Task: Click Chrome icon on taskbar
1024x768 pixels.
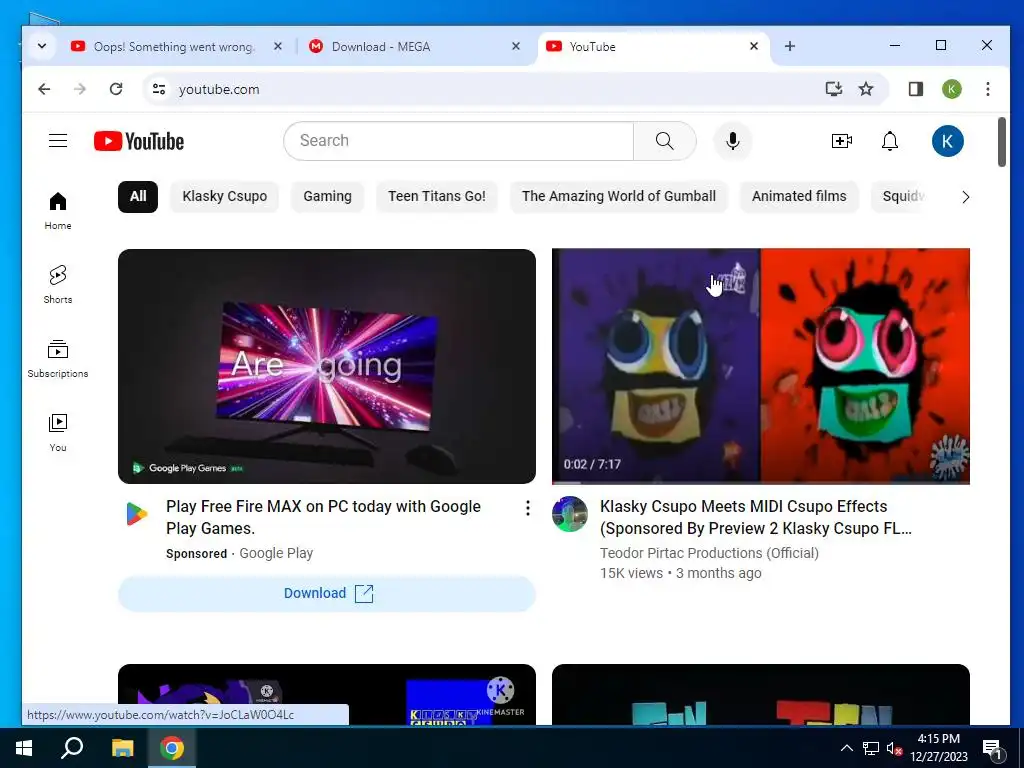Action: [172, 748]
